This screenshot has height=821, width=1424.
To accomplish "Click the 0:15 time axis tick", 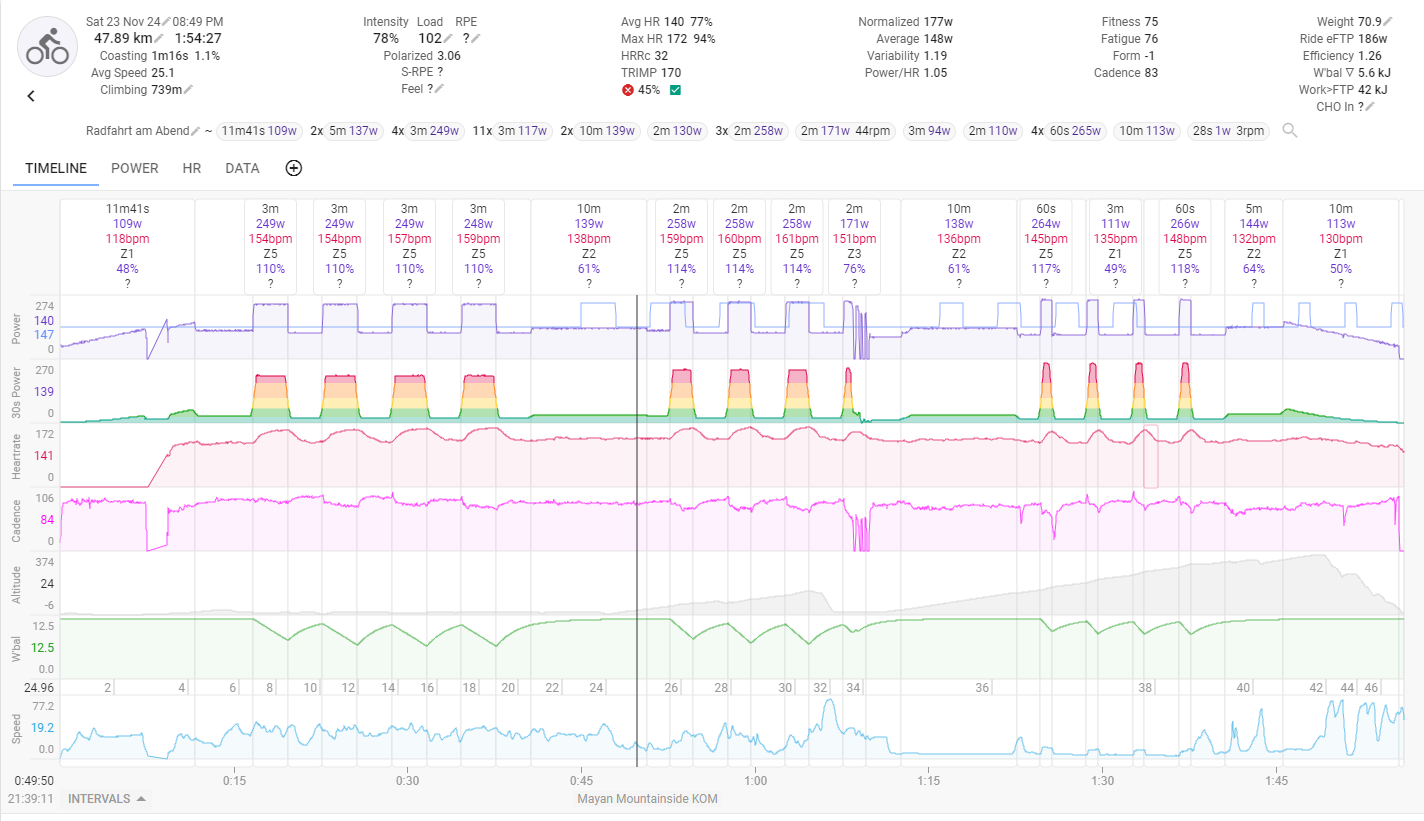I will (235, 780).
